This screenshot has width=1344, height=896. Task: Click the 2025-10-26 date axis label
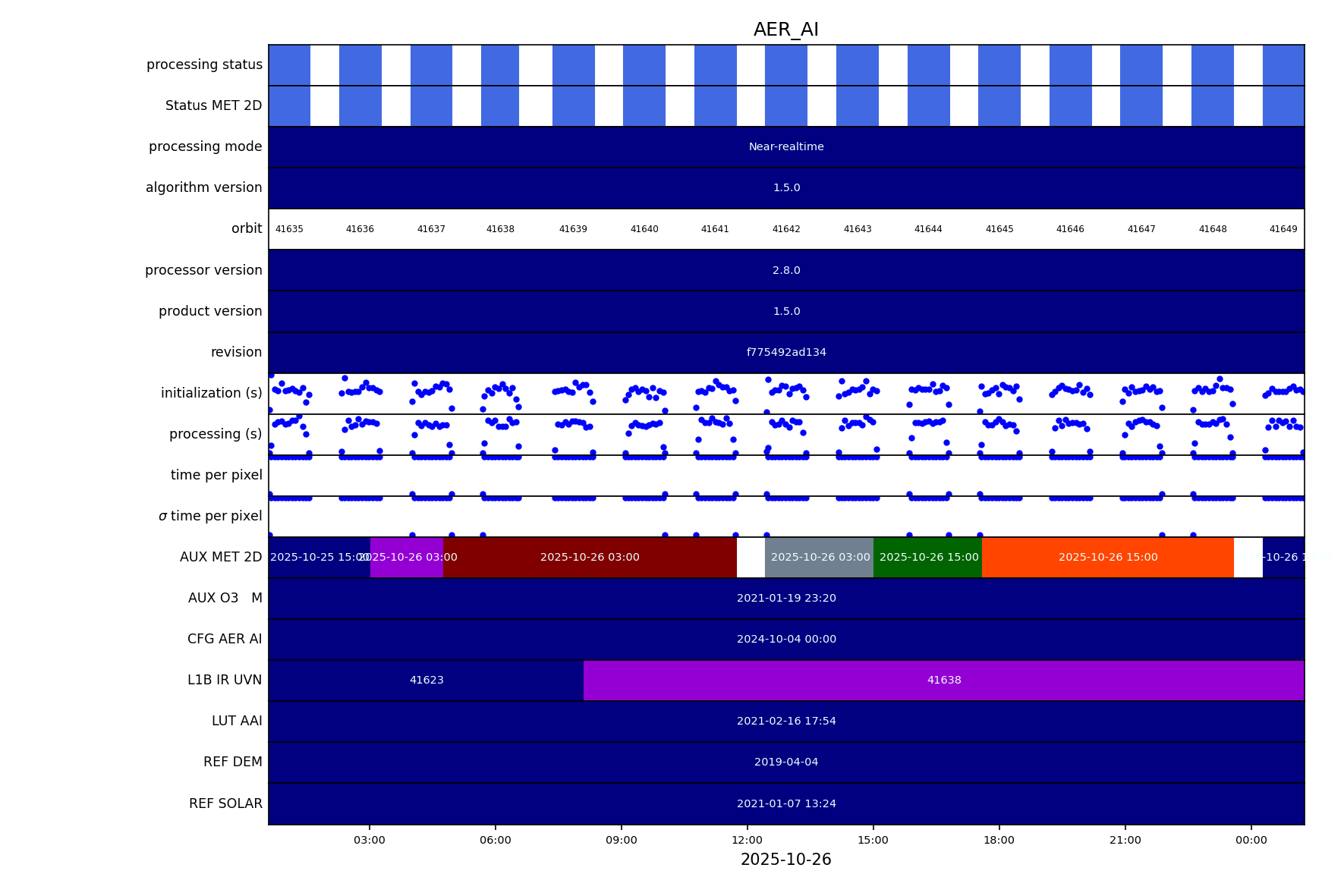(x=785, y=860)
